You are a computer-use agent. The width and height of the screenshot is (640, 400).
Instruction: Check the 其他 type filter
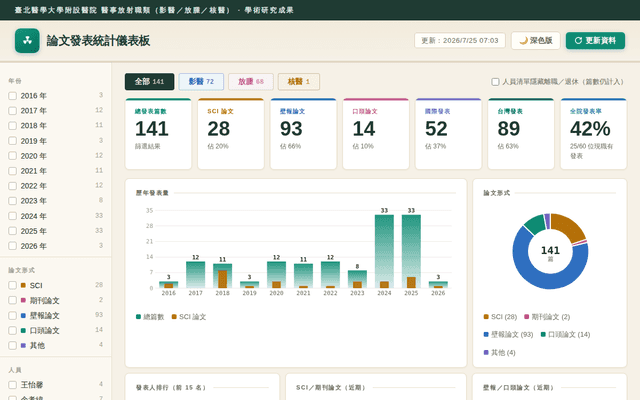point(13,346)
